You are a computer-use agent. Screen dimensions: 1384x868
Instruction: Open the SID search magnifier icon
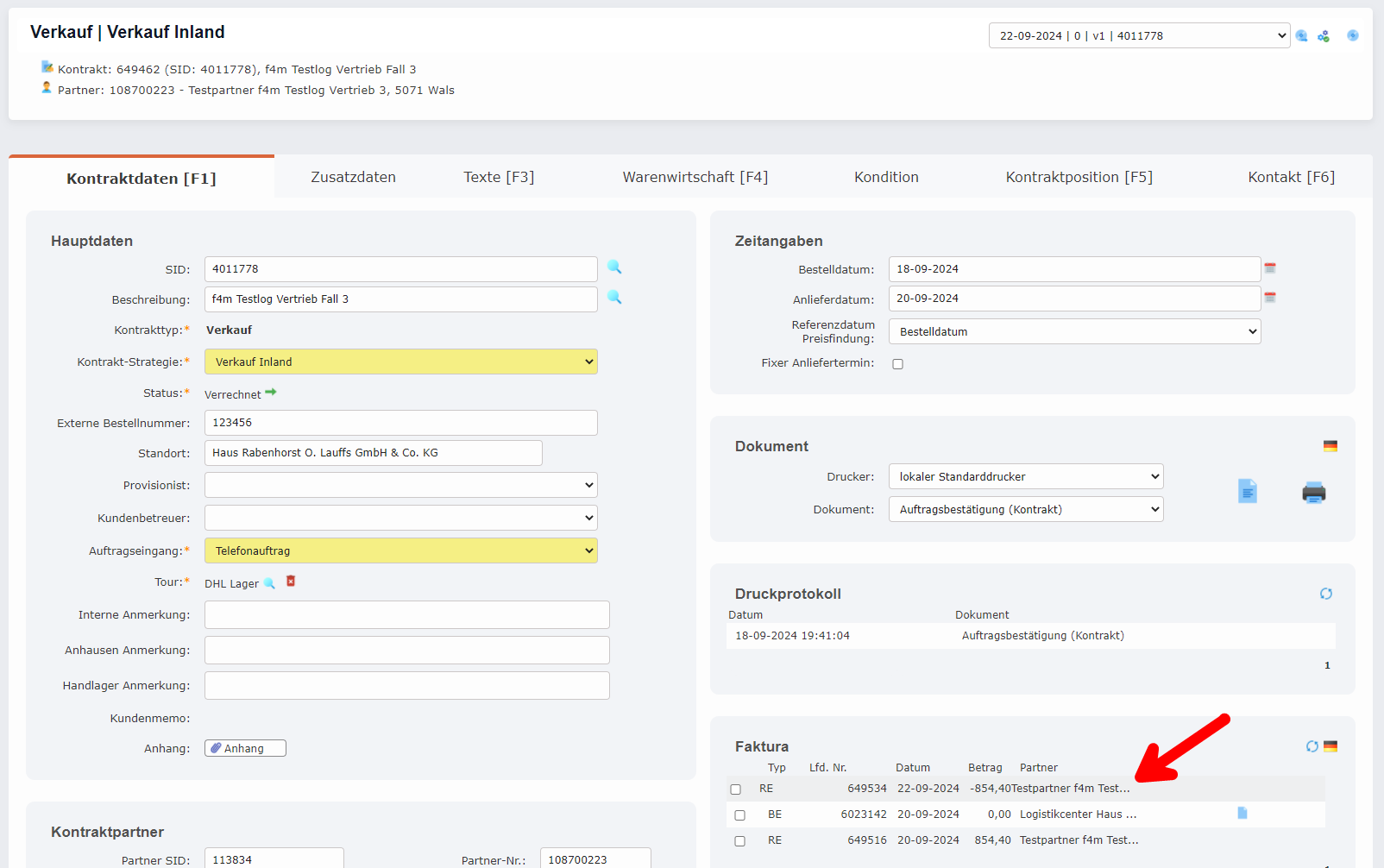pos(613,268)
